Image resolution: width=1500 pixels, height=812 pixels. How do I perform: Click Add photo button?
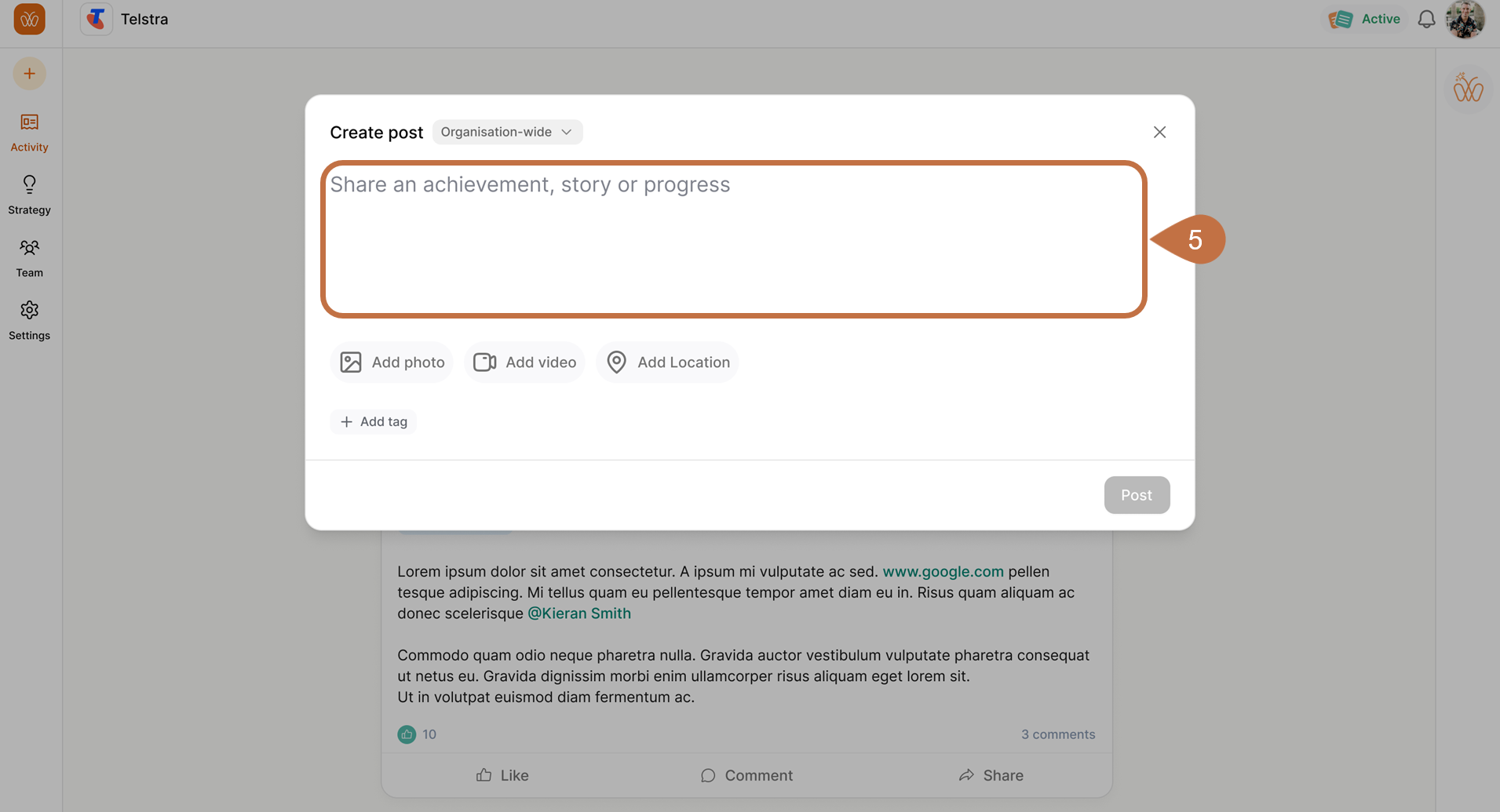[x=392, y=362]
